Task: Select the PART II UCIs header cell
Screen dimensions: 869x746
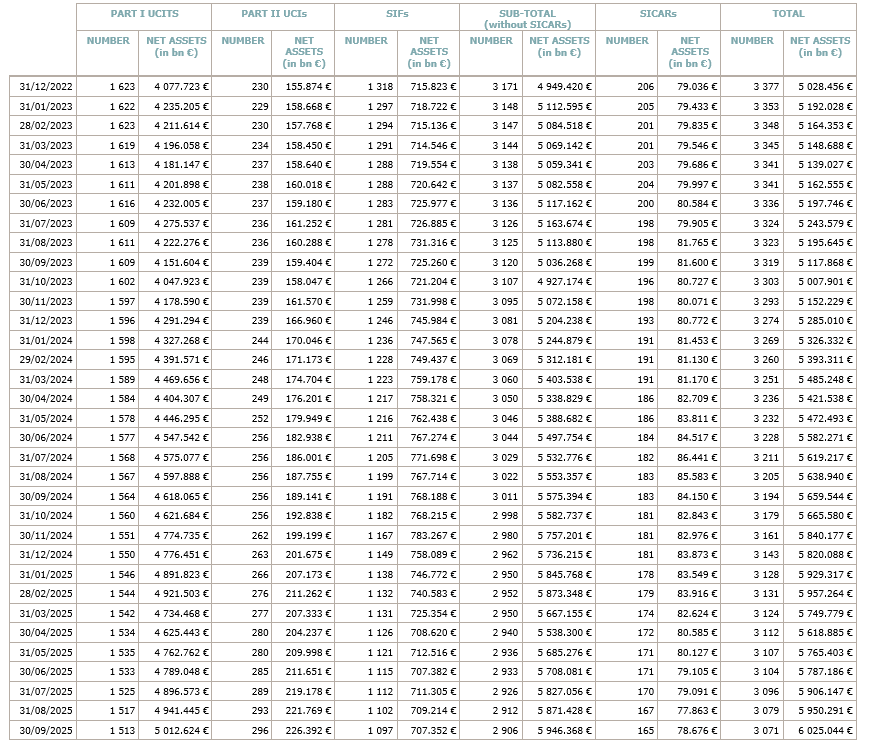Action: click(273, 16)
